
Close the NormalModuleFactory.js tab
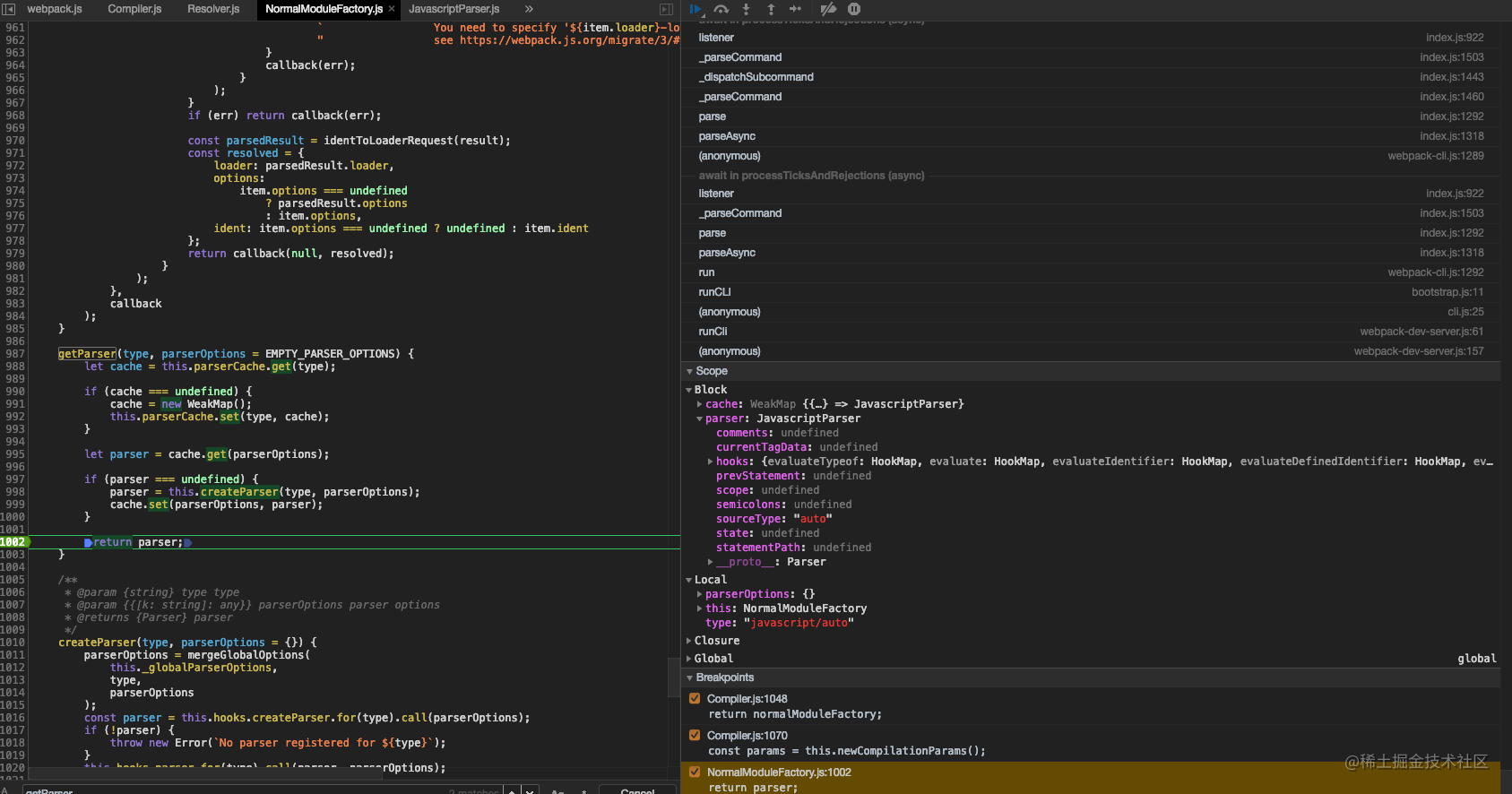392,9
